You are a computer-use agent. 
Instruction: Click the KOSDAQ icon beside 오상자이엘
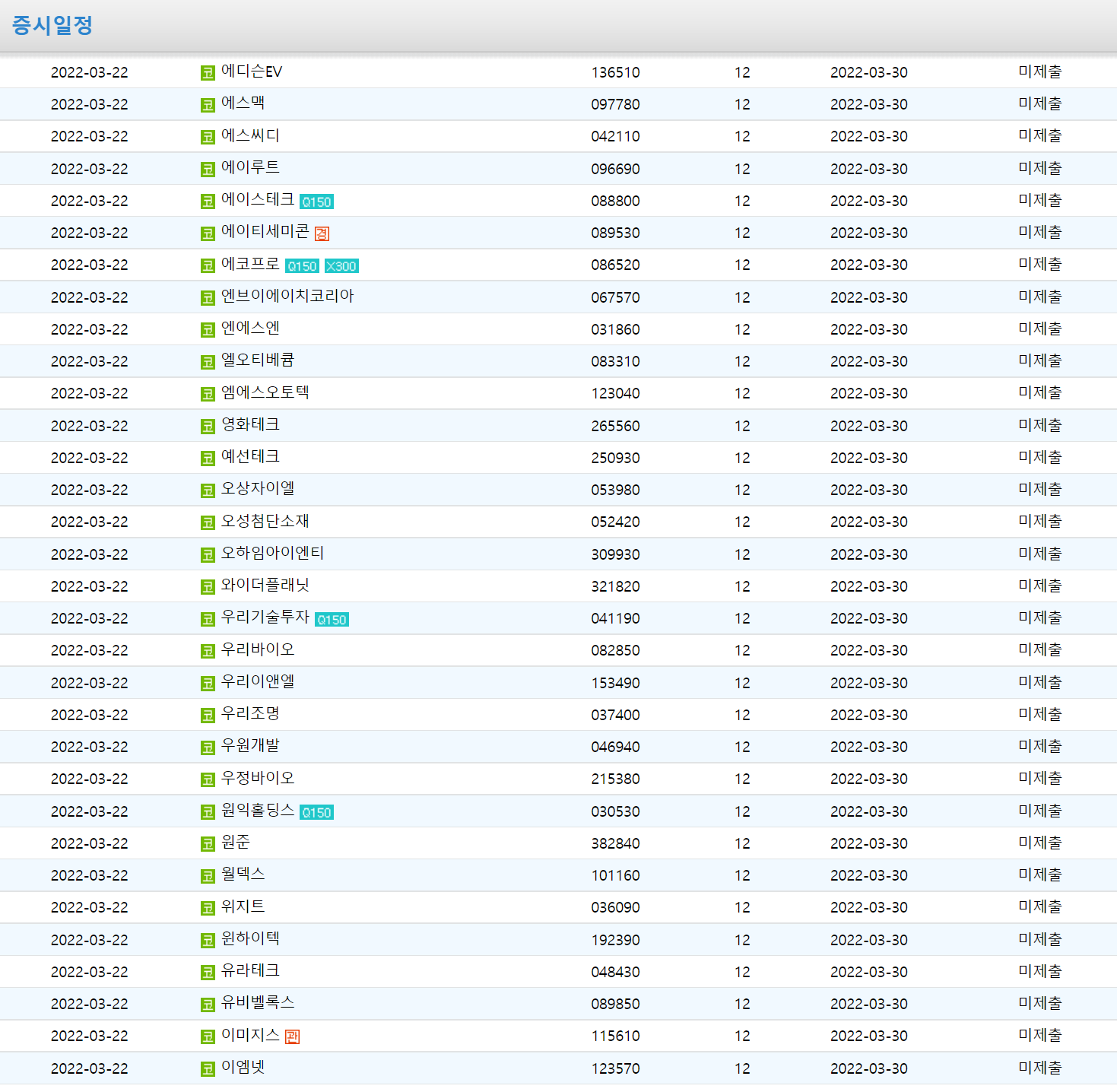point(208,490)
